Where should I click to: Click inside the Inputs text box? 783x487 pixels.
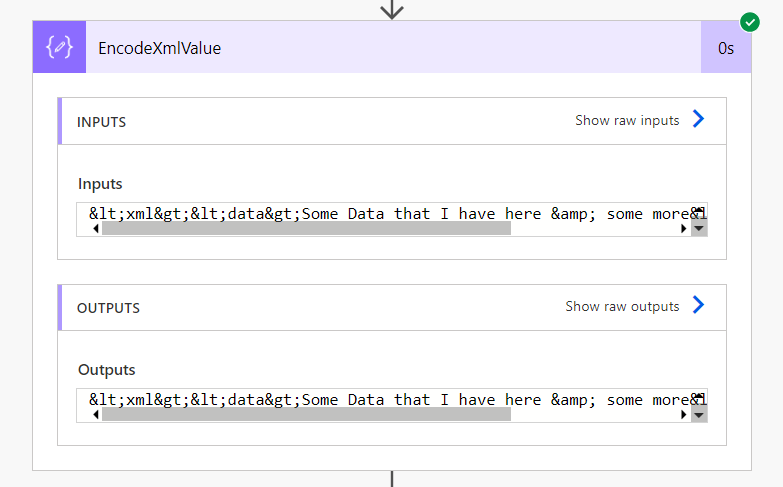click(x=392, y=219)
